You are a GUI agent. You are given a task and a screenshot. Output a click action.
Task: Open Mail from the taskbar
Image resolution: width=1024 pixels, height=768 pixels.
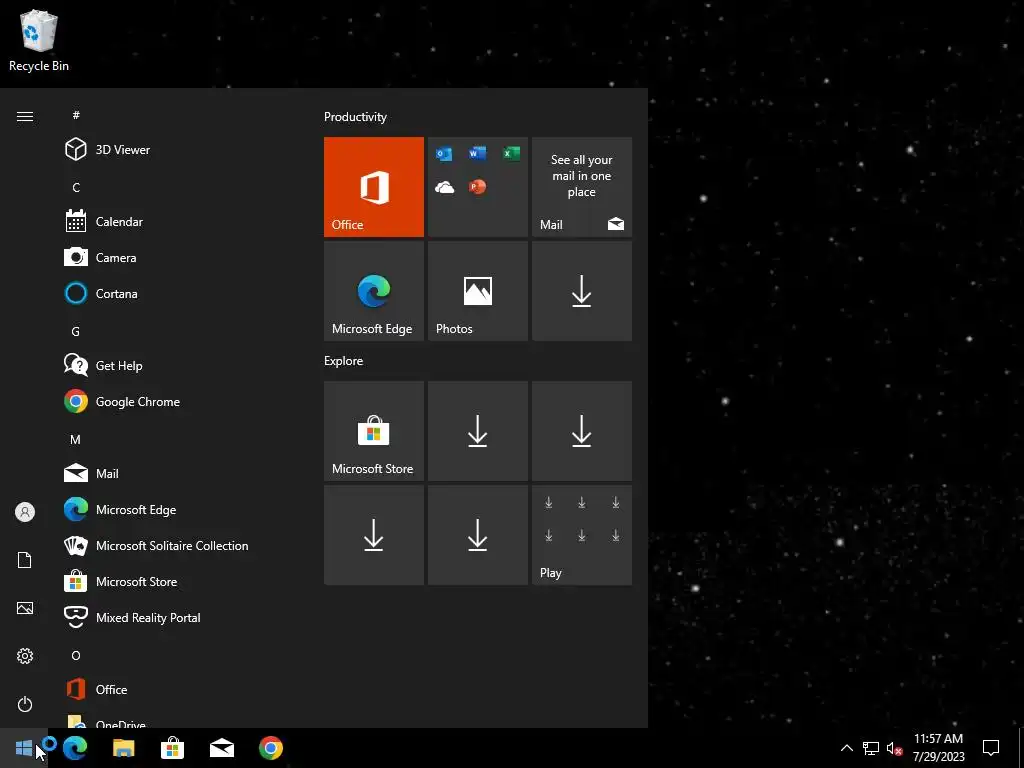click(x=221, y=748)
